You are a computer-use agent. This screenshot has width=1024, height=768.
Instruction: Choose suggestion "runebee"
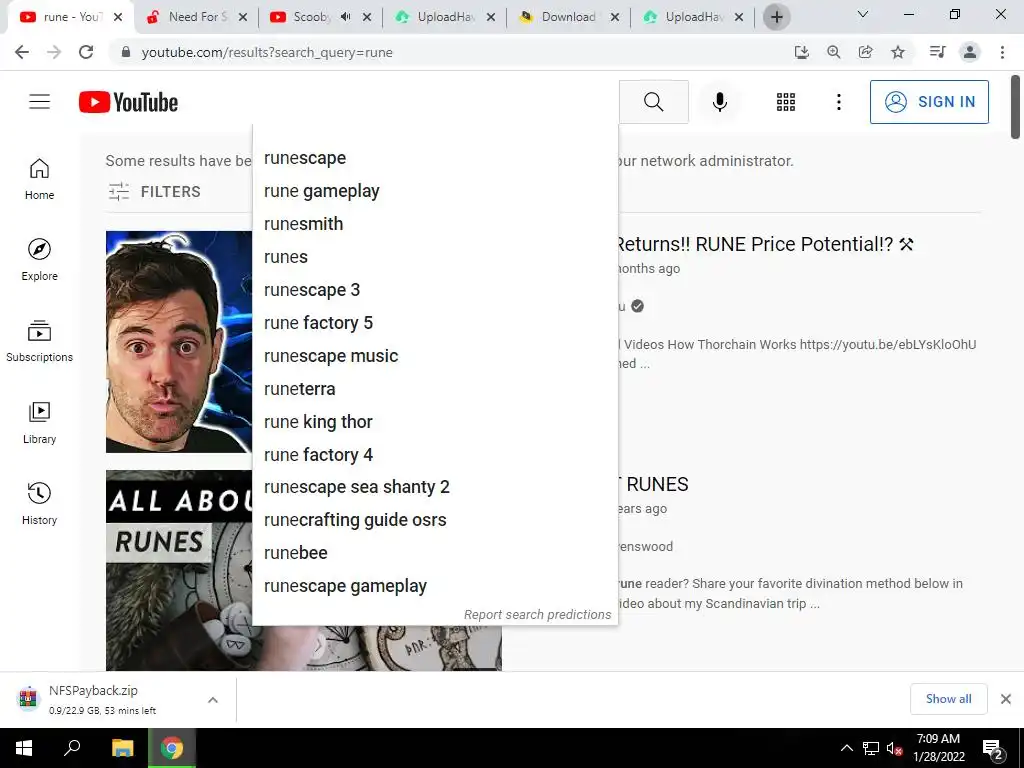click(x=435, y=552)
